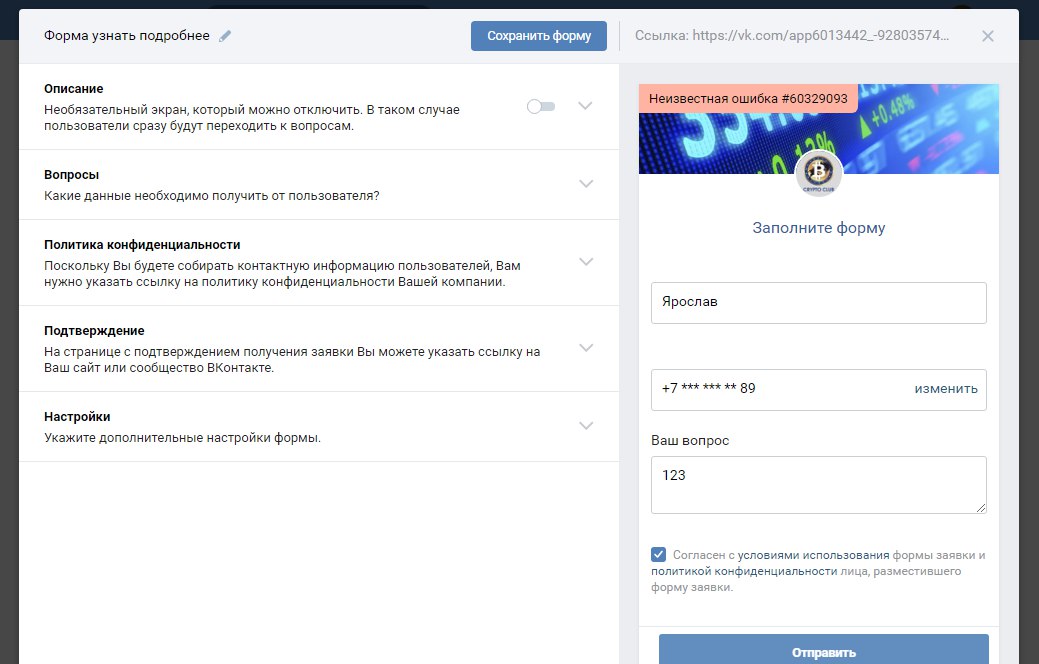
Task: Toggle the Описание screen switch
Action: (541, 106)
